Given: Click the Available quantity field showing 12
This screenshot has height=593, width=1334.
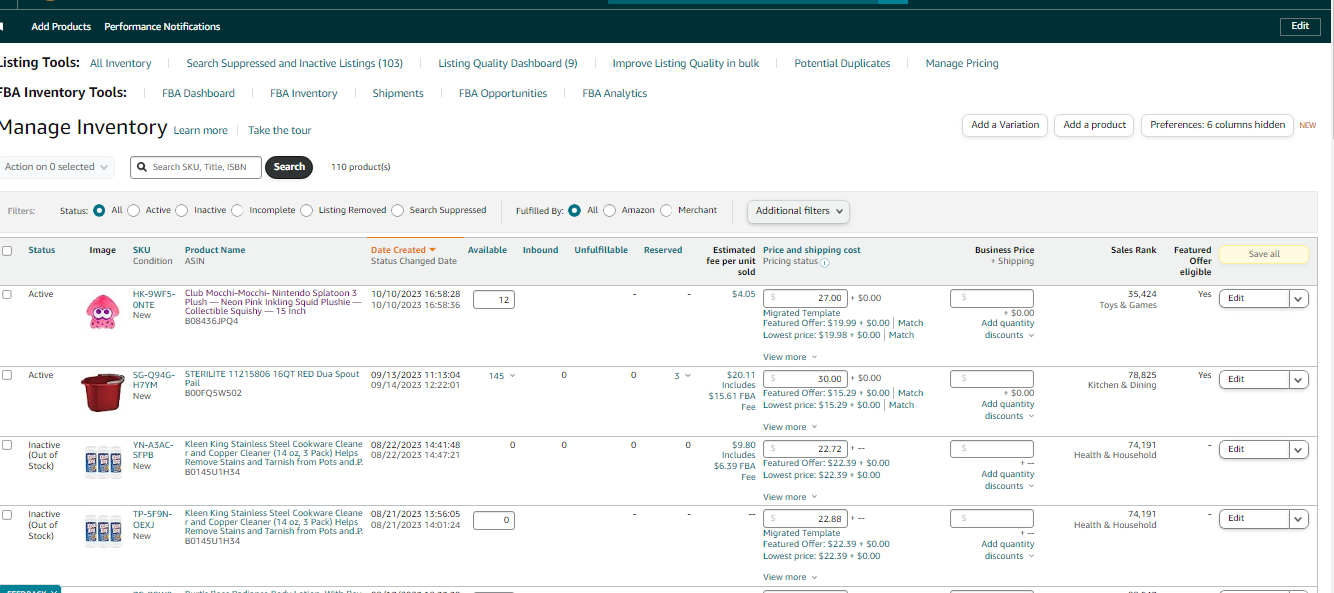Looking at the screenshot, I should [493, 299].
